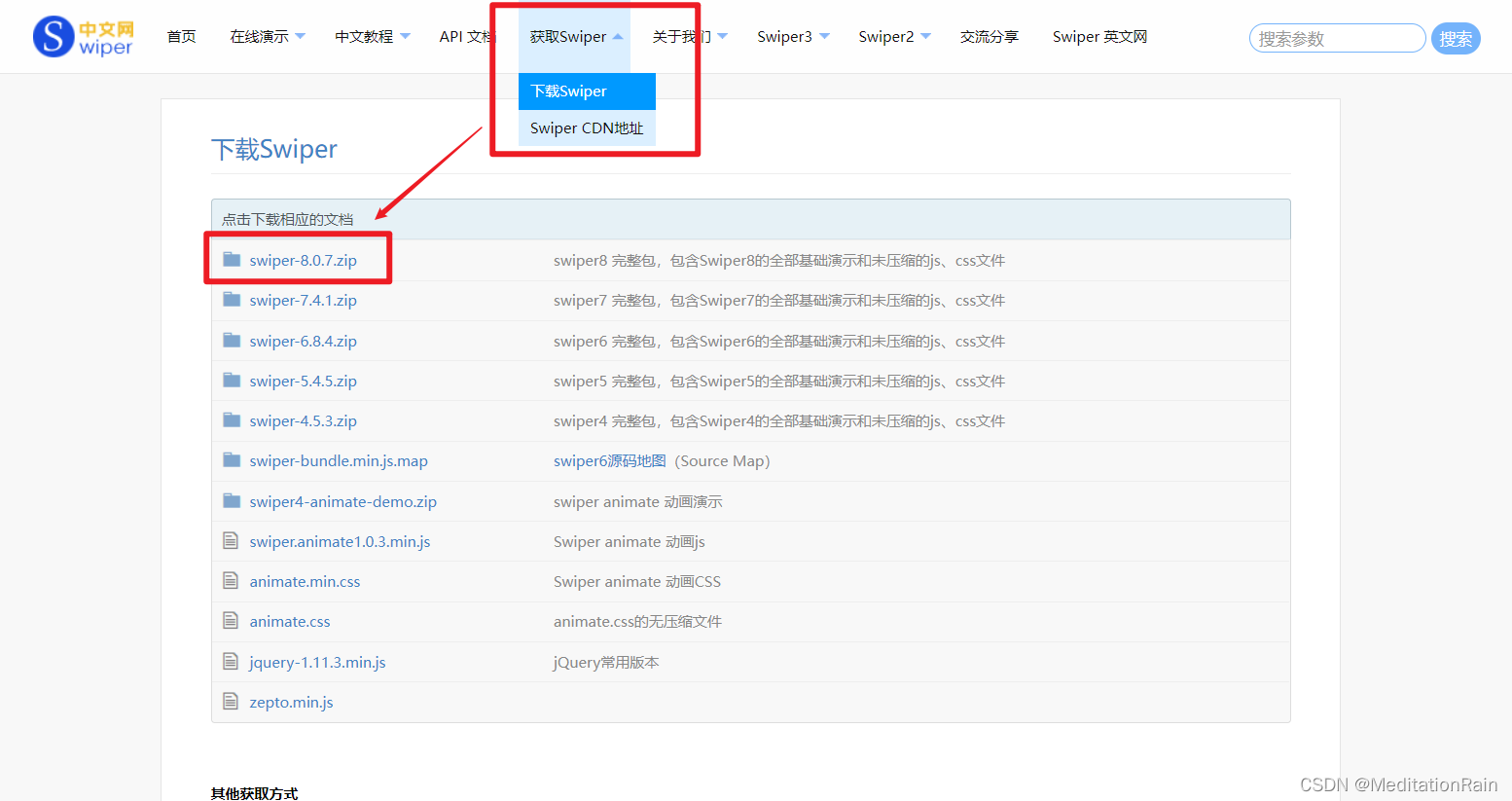
Task: Go to 首页 in navigation bar
Action: pos(182,37)
